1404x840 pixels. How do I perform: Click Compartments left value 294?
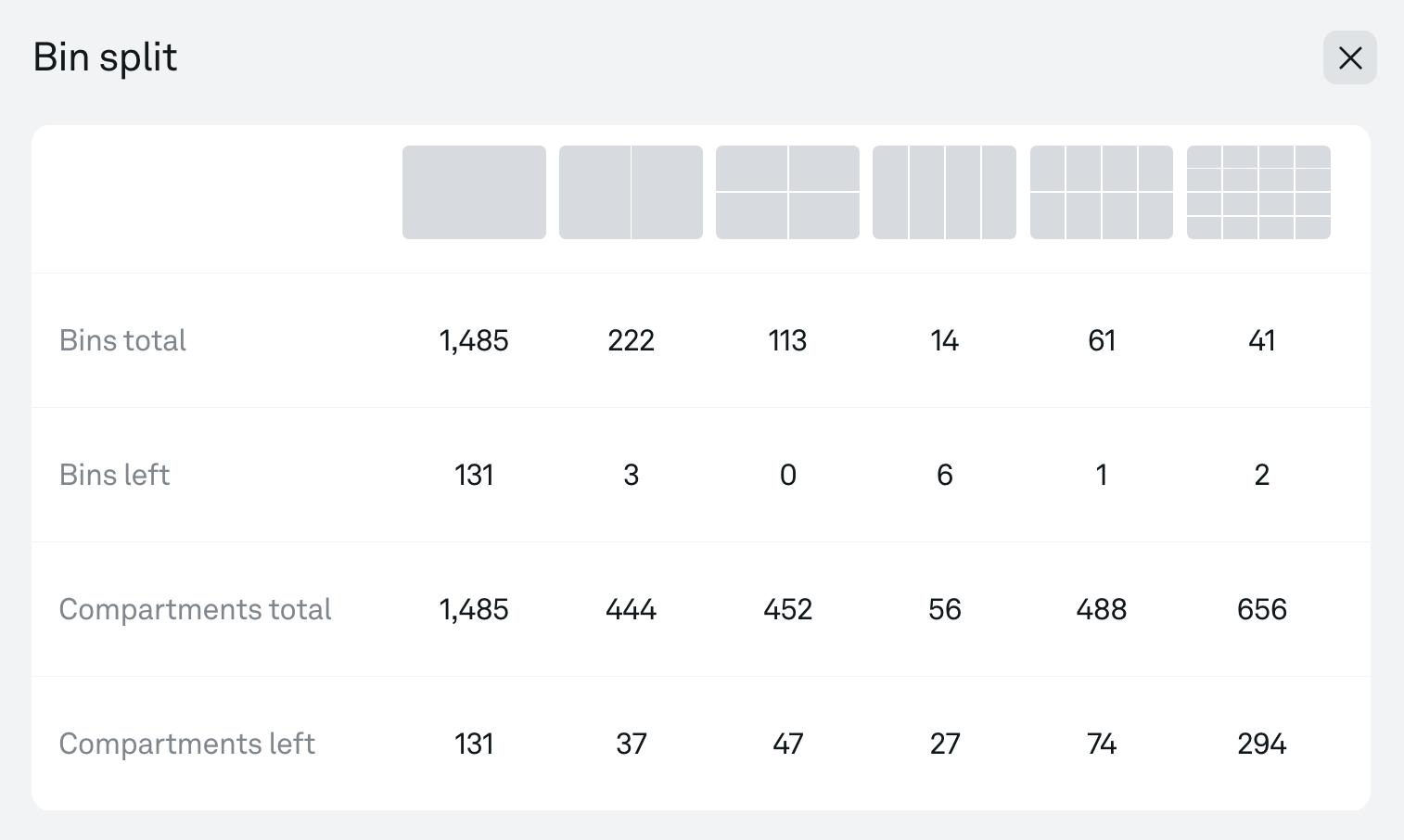coord(1261,744)
